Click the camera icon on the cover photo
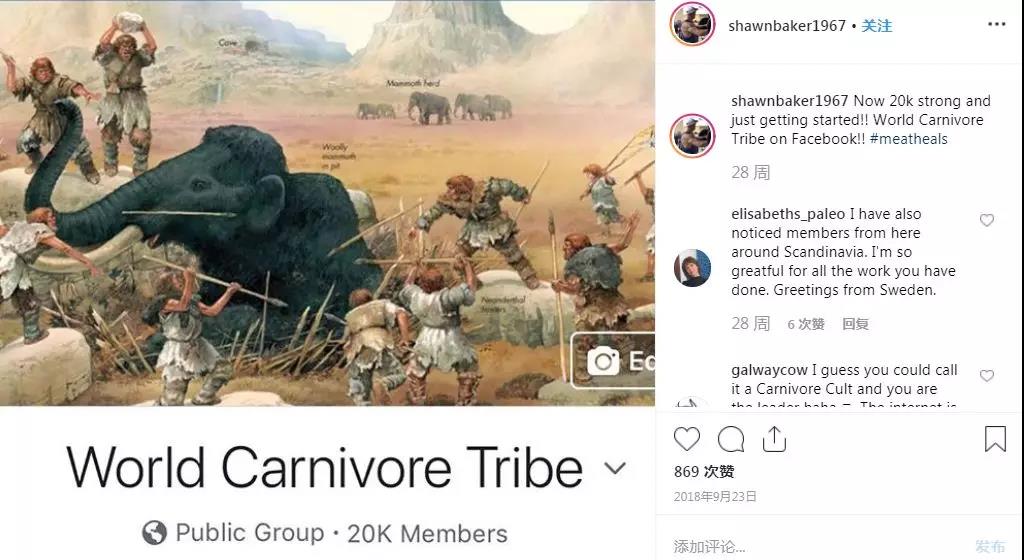Screen dimensions: 1024x560 click(603, 361)
